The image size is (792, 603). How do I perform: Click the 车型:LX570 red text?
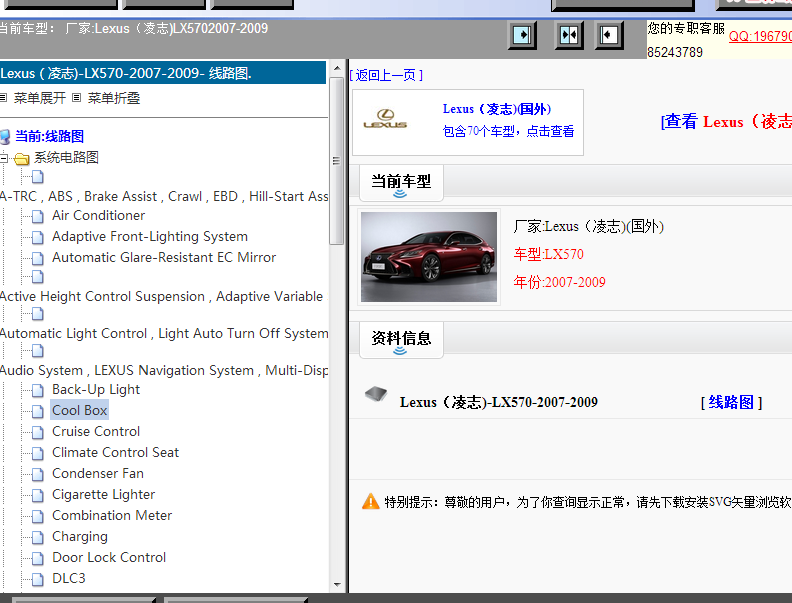pyautogui.click(x=549, y=254)
